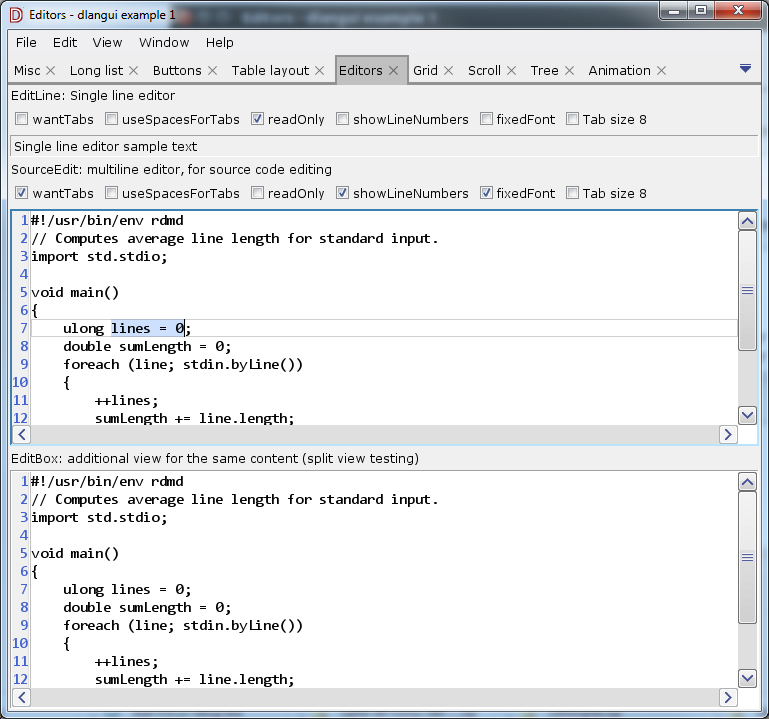Screen dimensions: 769x719
Task: Open the tab overflow dropdown arrow
Action: pos(745,68)
